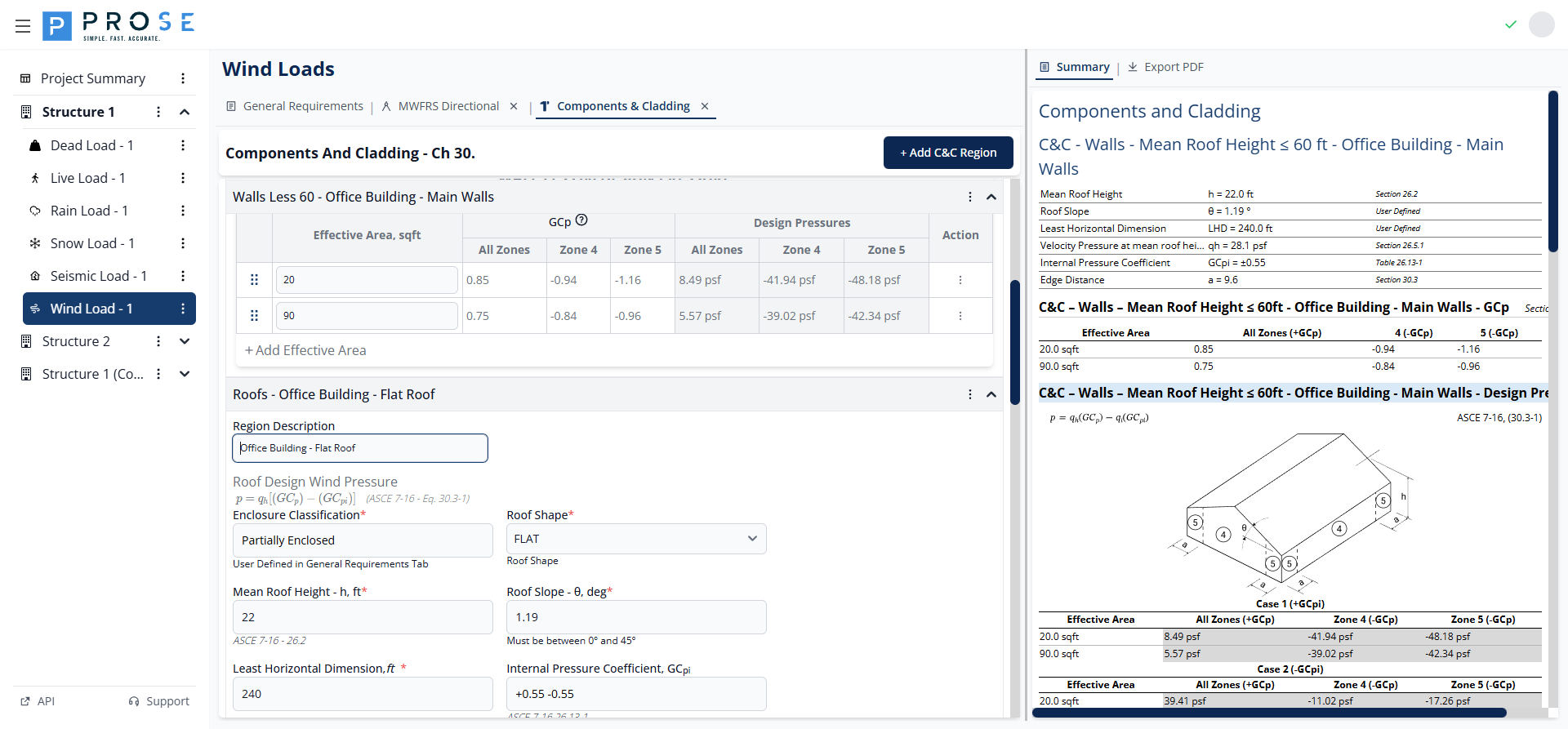Close the Components & Cladding tab
Screen dimensions: 1568x729
coord(705,106)
